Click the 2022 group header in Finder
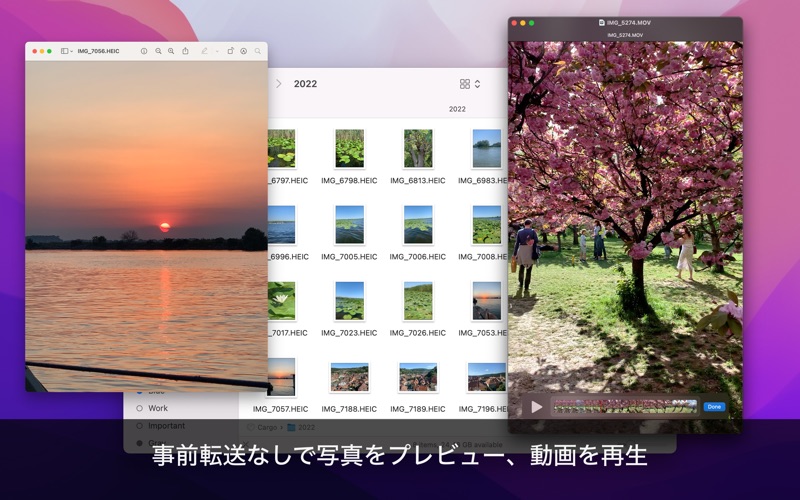The width and height of the screenshot is (800, 500). click(457, 109)
